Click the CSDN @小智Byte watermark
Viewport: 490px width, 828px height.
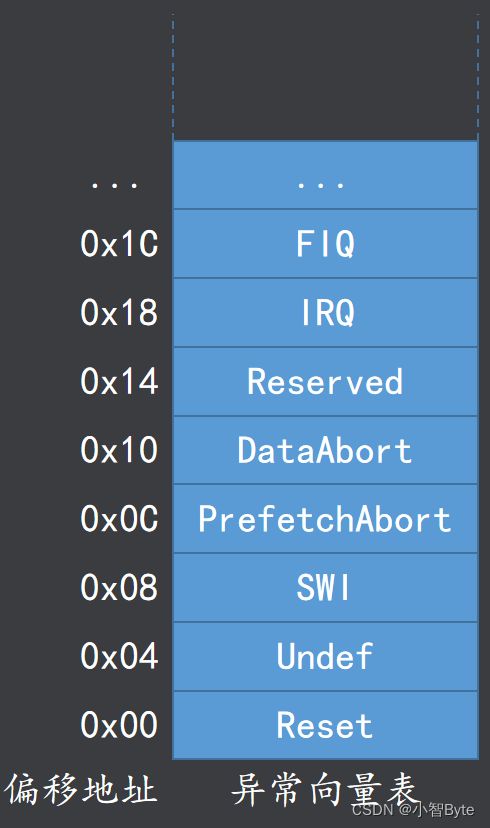pyautogui.click(x=412, y=810)
